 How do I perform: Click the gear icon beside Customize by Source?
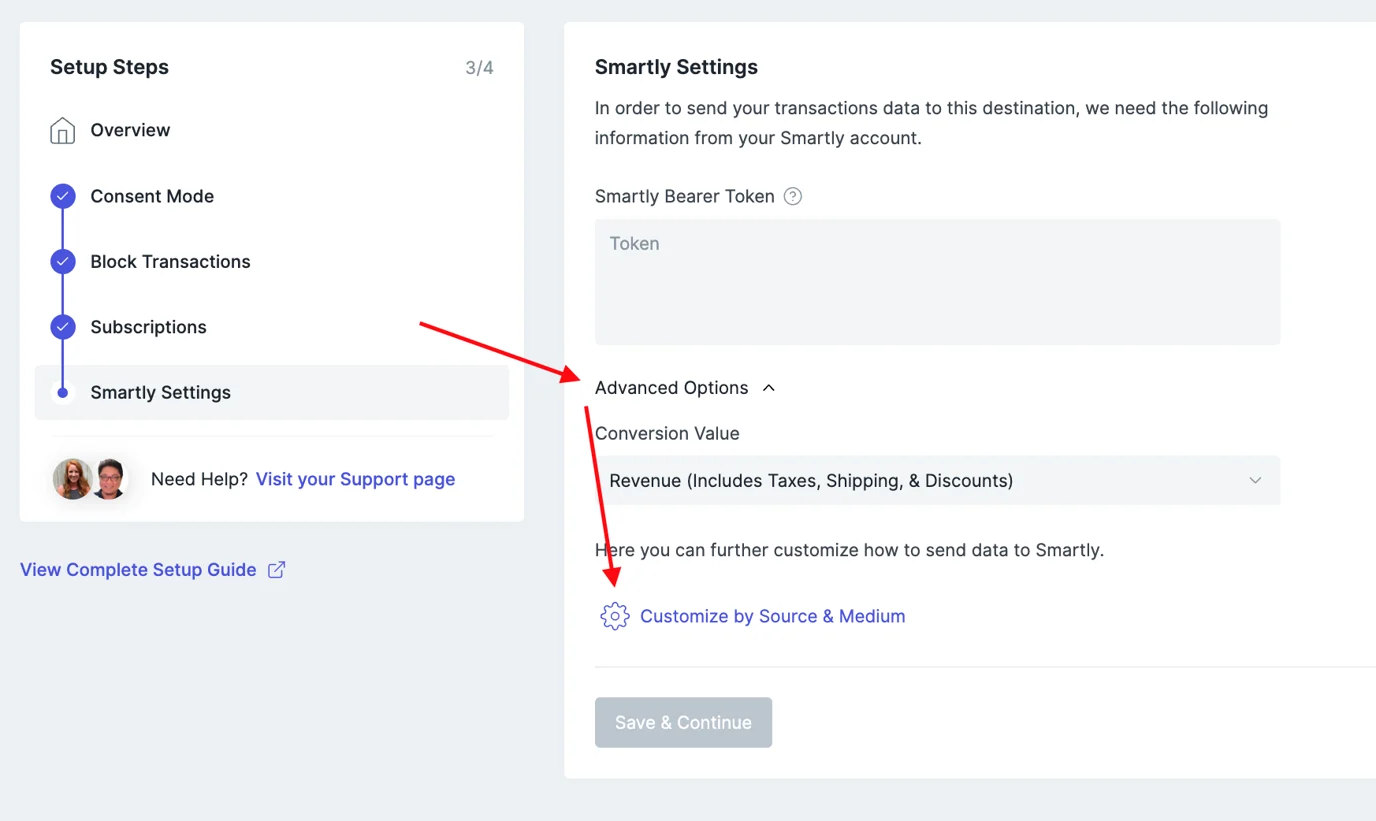click(x=615, y=616)
